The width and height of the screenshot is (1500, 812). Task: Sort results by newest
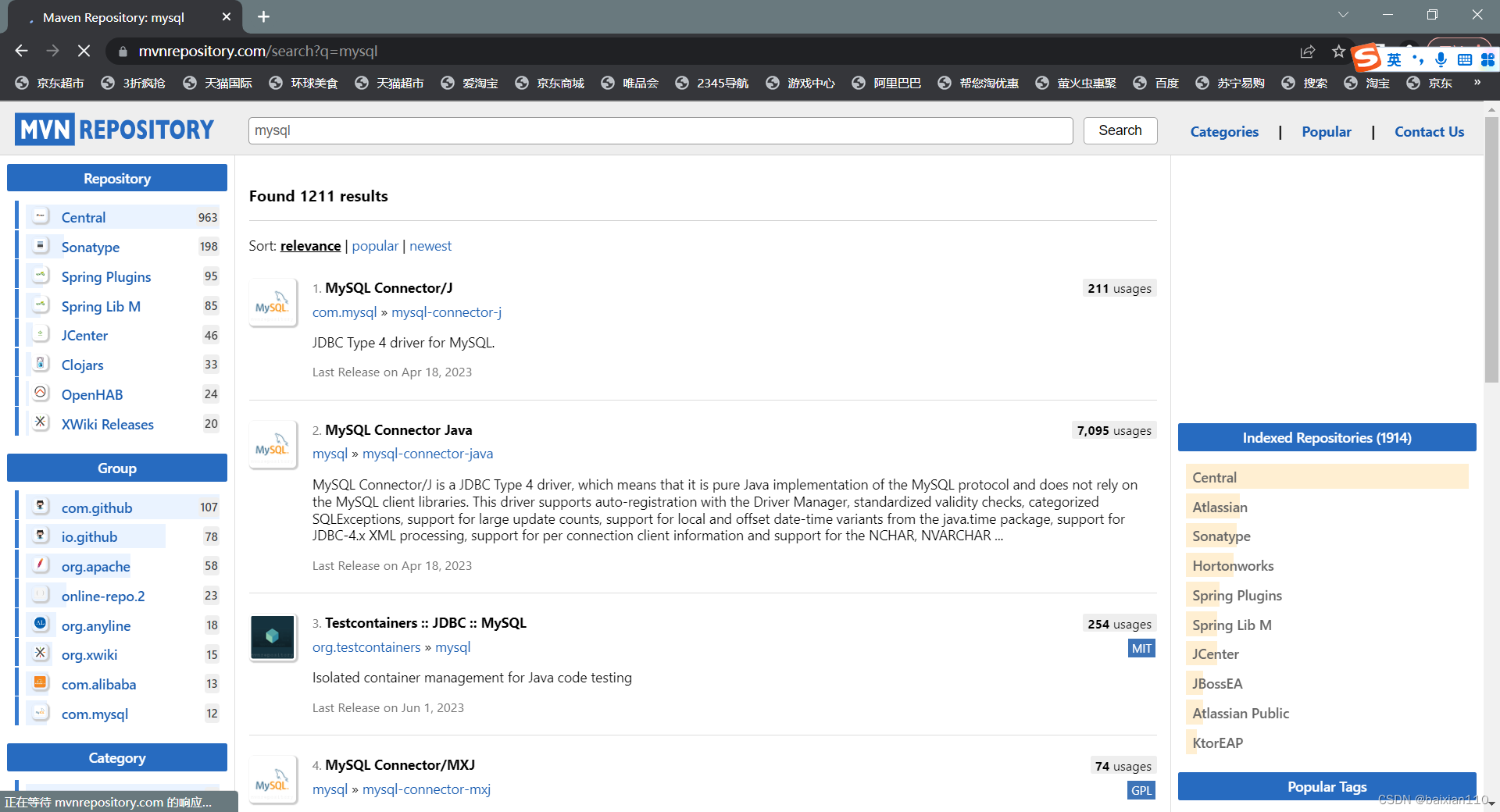point(430,245)
